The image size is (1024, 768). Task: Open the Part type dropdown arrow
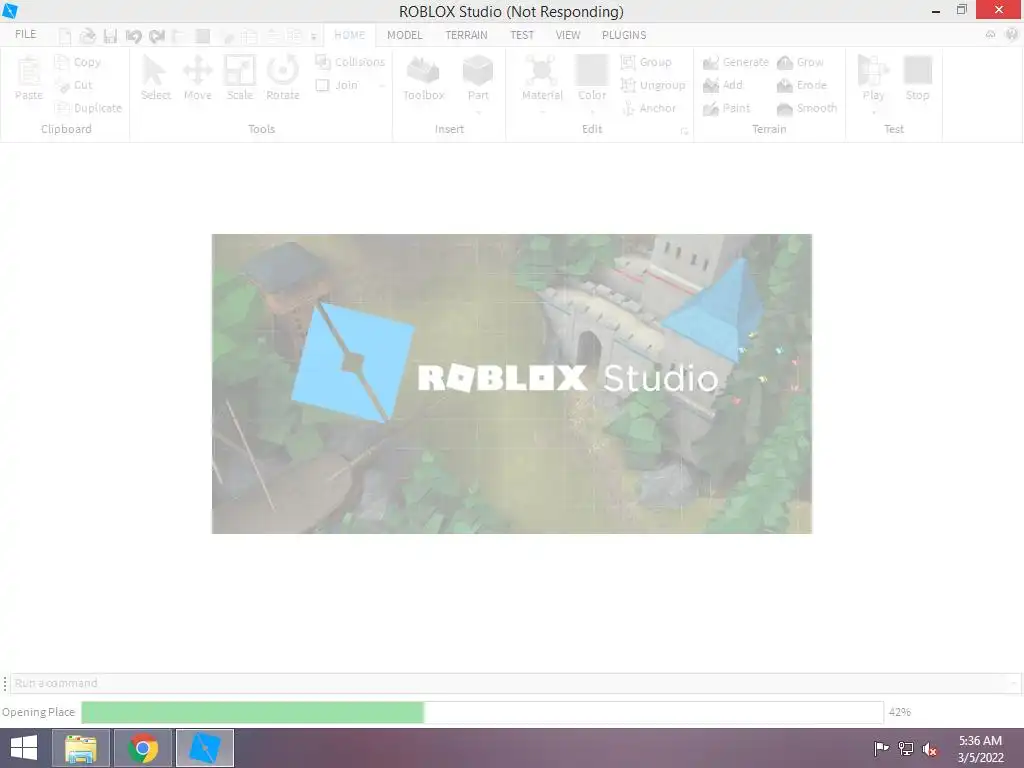point(478,112)
